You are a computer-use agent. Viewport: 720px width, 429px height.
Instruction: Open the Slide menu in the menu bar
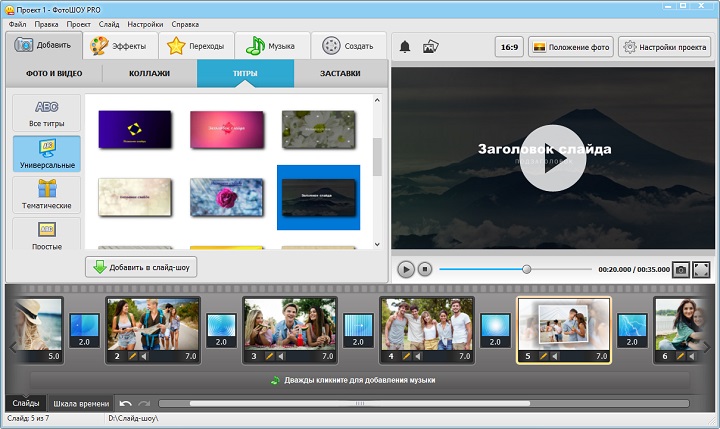[110, 22]
